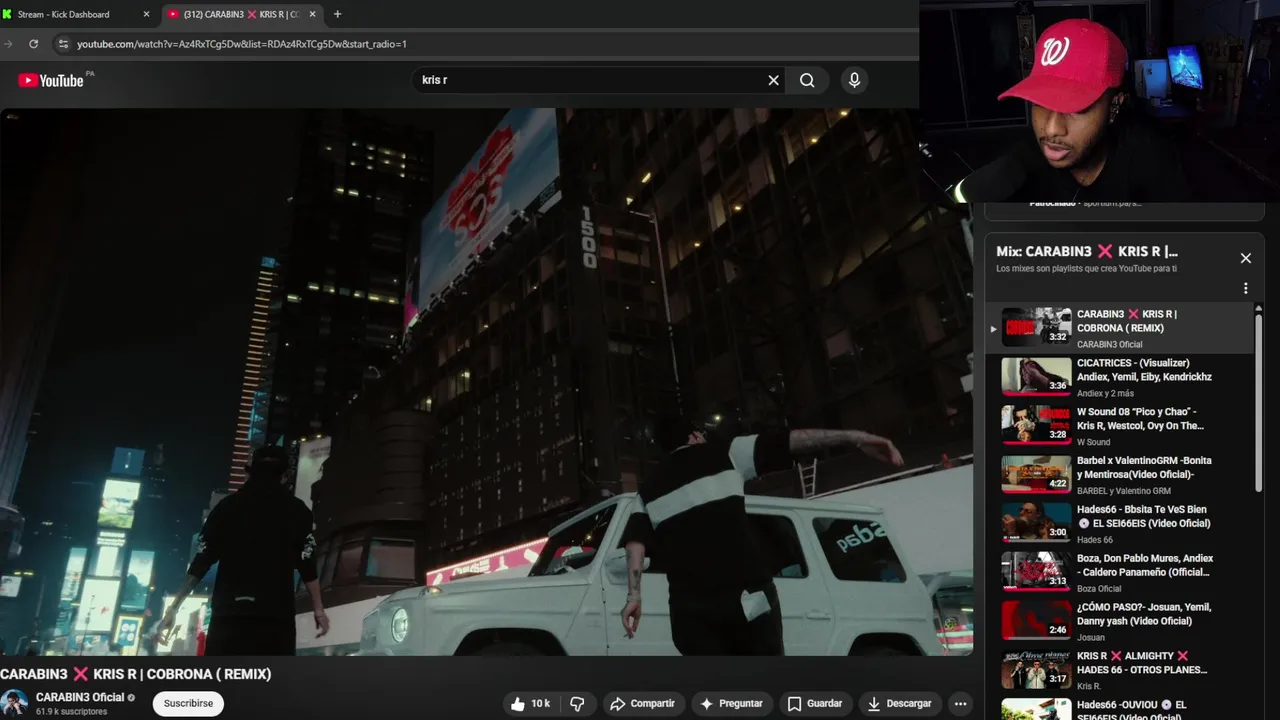Switch to Stream - Kick Dashboard tab

[76, 14]
